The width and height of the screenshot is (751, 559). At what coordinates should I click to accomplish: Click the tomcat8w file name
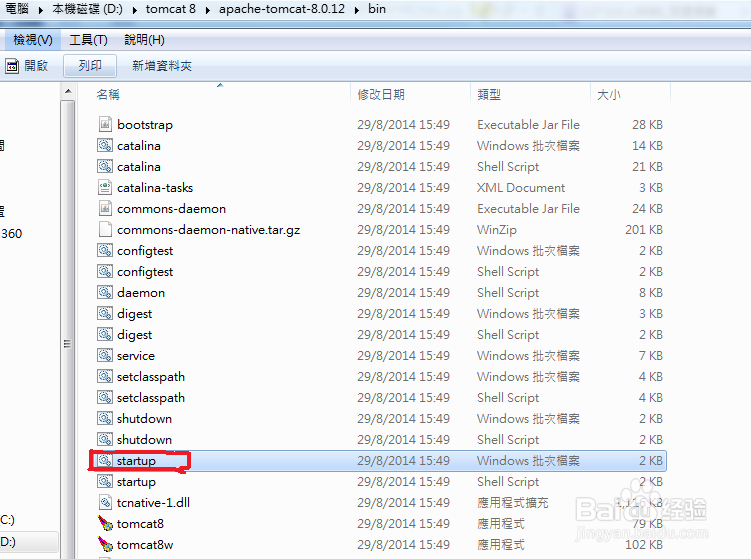(x=145, y=545)
